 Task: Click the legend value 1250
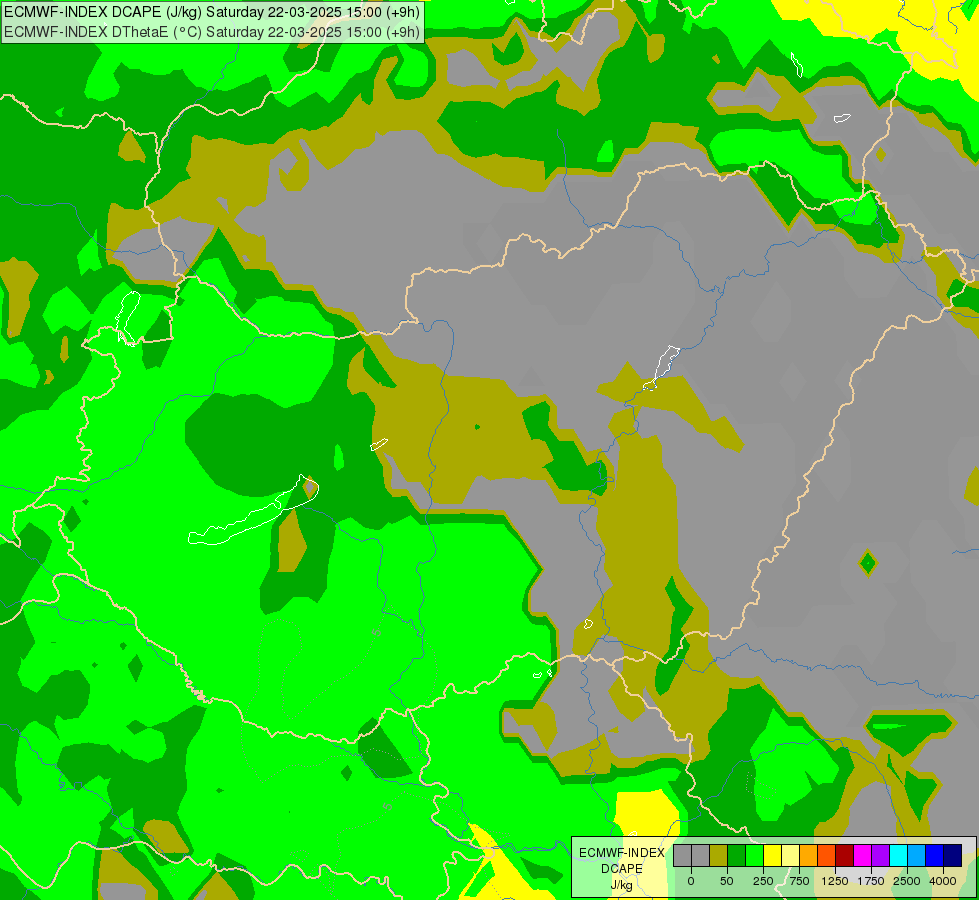834,881
